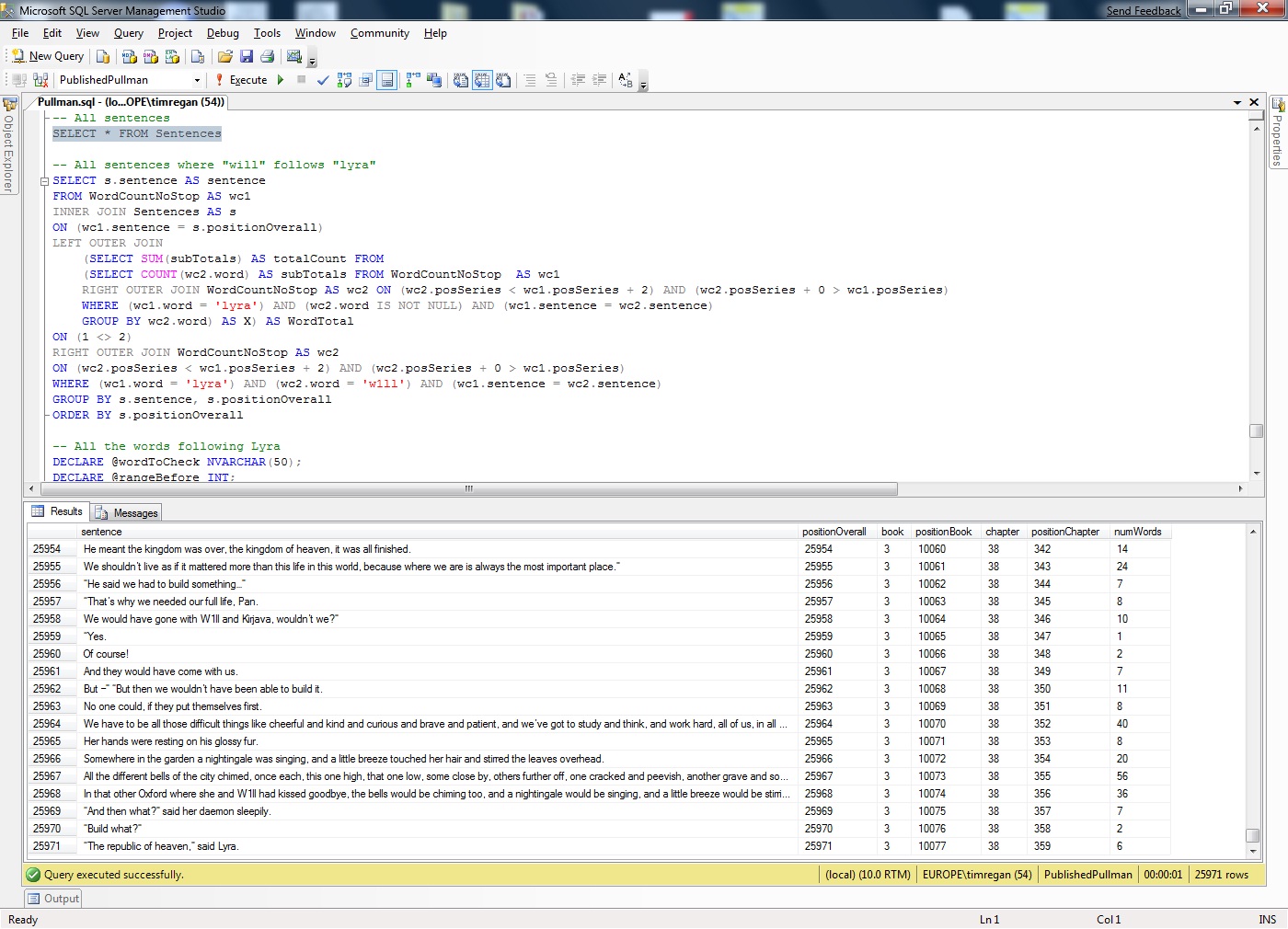1288x929 pixels.
Task: Click the Change Connection icon
Action: click(x=40, y=80)
